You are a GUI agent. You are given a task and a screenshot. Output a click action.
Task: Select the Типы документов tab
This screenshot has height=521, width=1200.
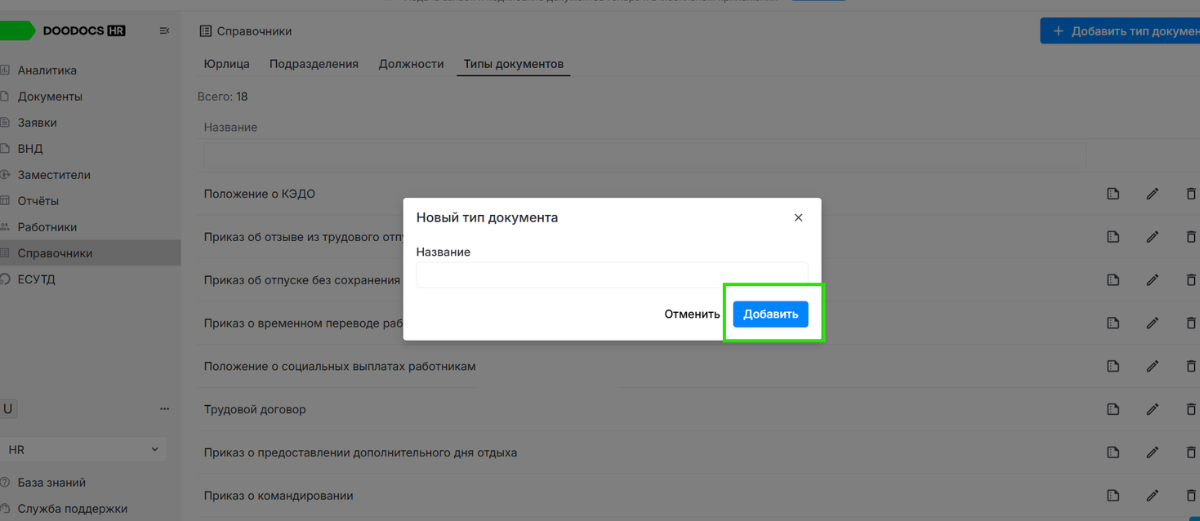[514, 64]
